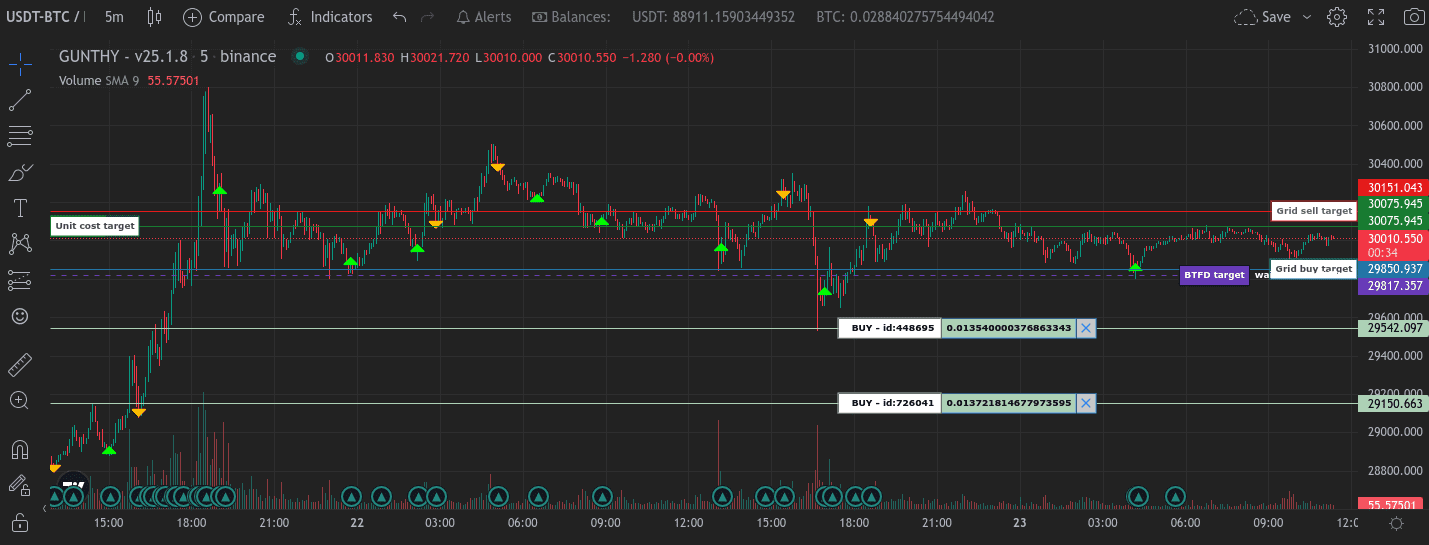
Task: Toggle magnet mode for drawings
Action: [x=20, y=449]
